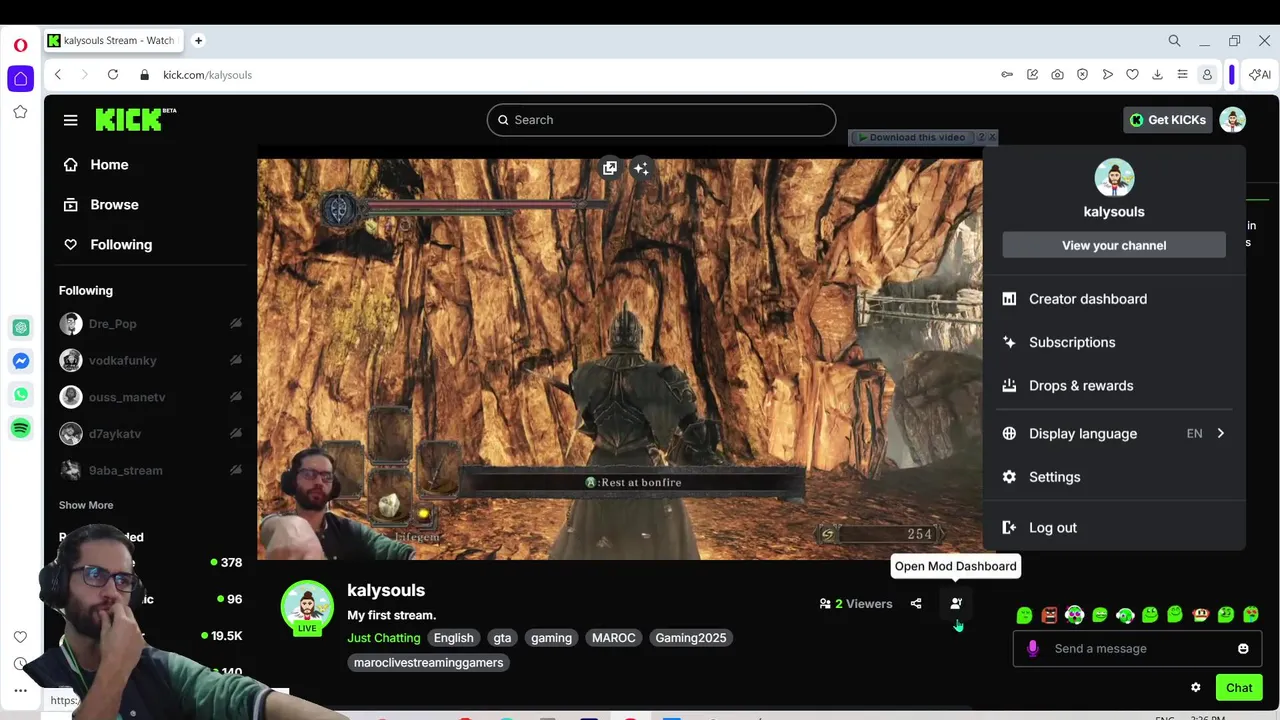
Task: Click the Gaming2025 stream tag
Action: (x=690, y=638)
